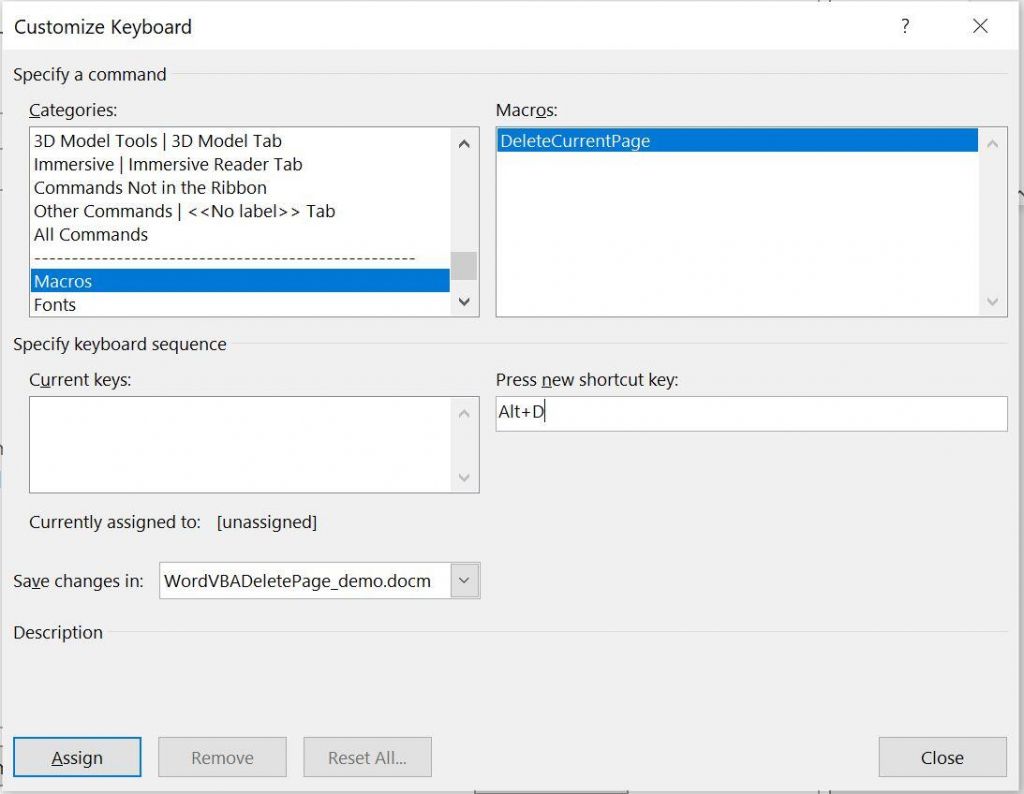Open the Save changes in dropdown
This screenshot has height=794, width=1024.
pyautogui.click(x=461, y=580)
